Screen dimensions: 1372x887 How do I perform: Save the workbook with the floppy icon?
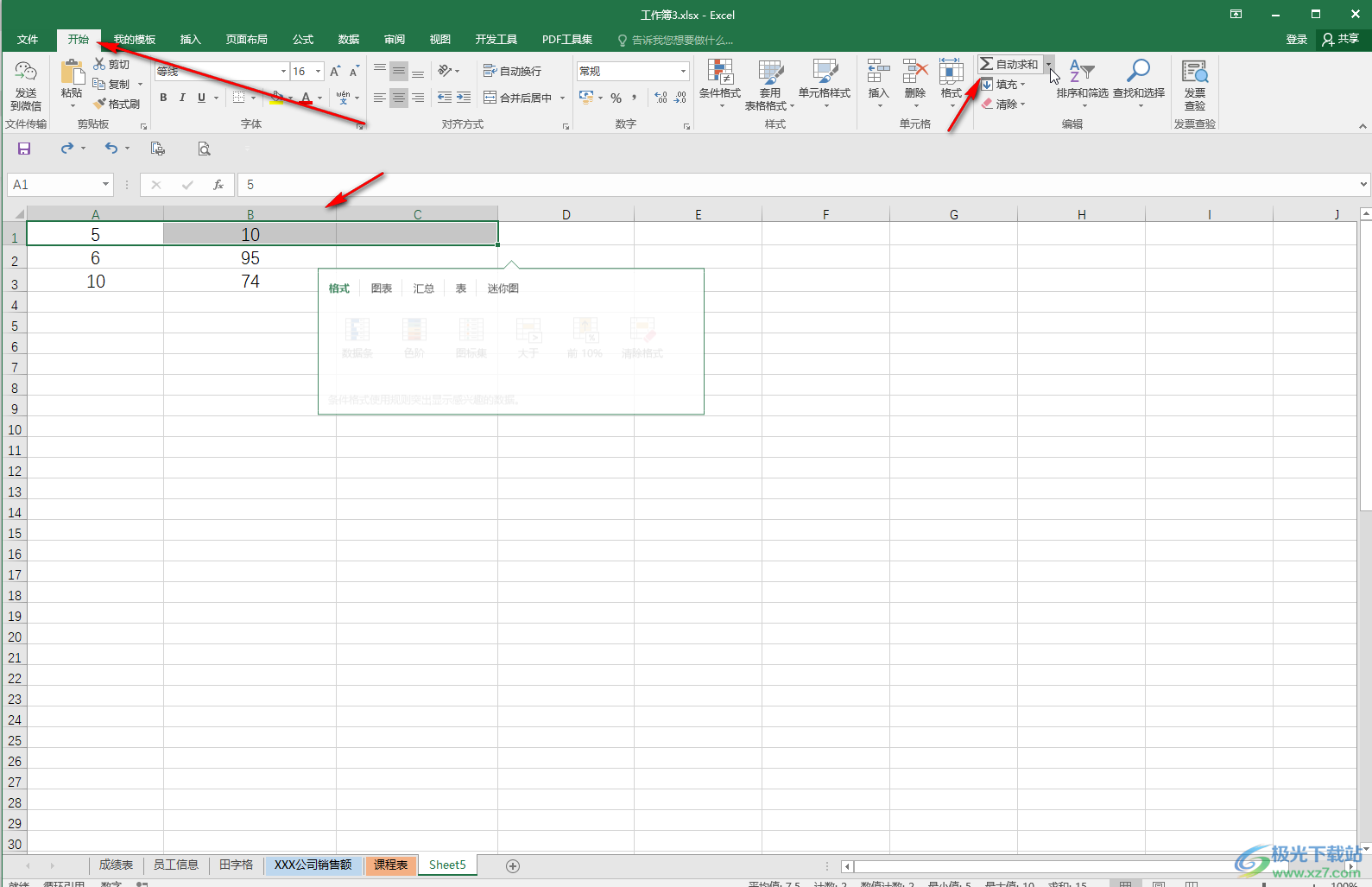(x=24, y=149)
